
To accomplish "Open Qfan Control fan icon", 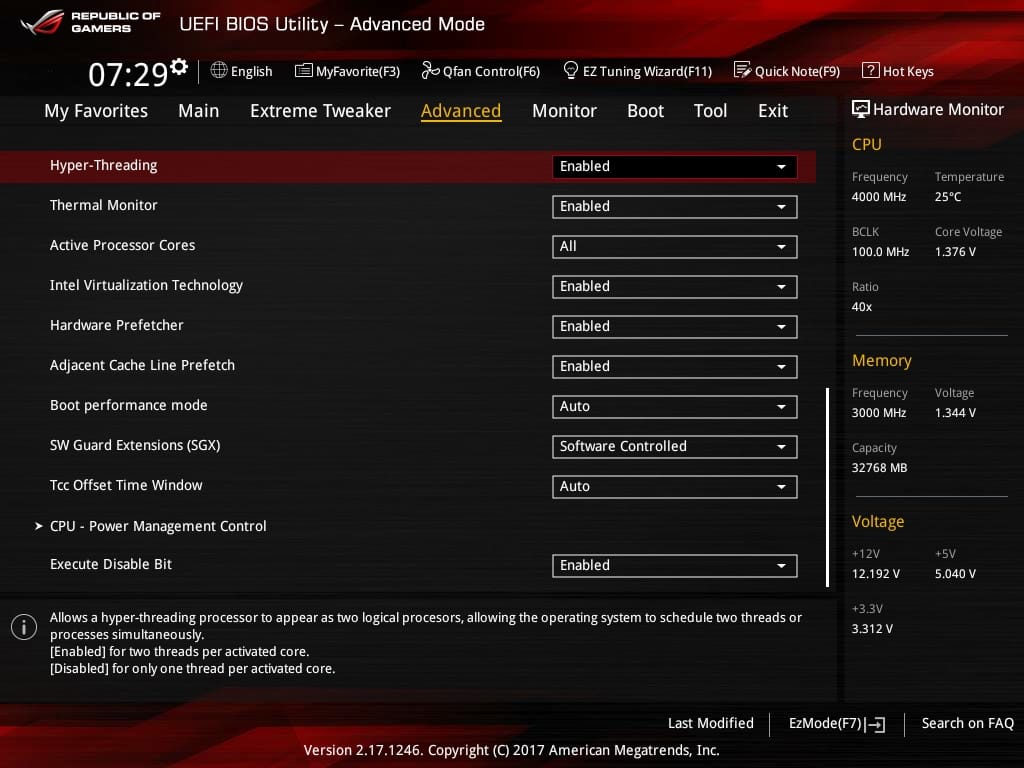I will point(431,71).
